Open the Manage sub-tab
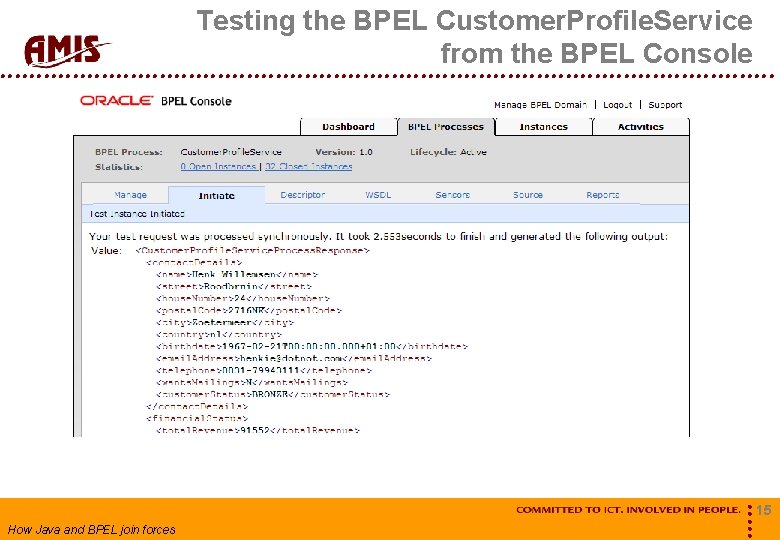 click(130, 195)
